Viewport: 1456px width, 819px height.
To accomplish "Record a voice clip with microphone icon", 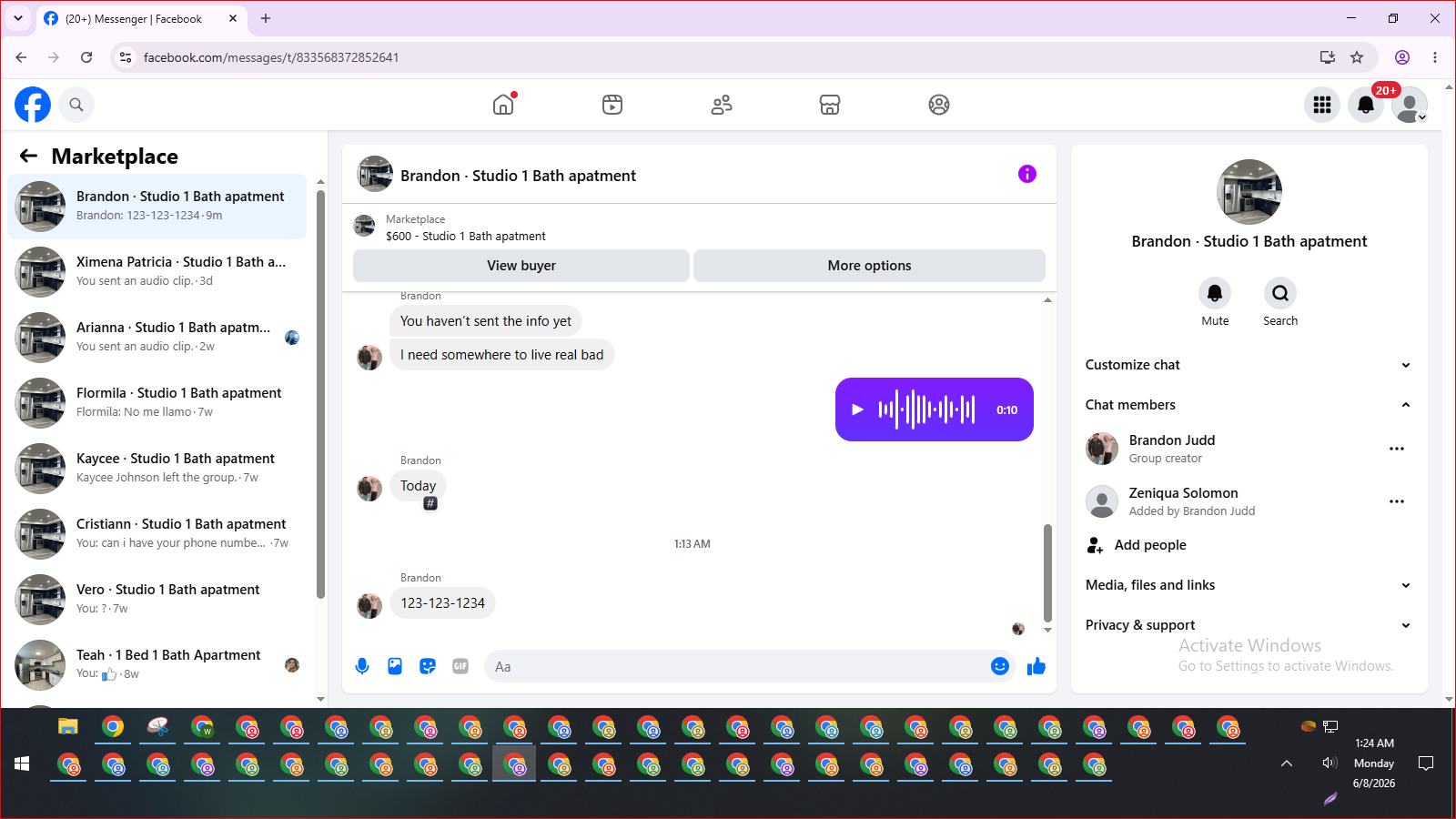I will pyautogui.click(x=362, y=666).
